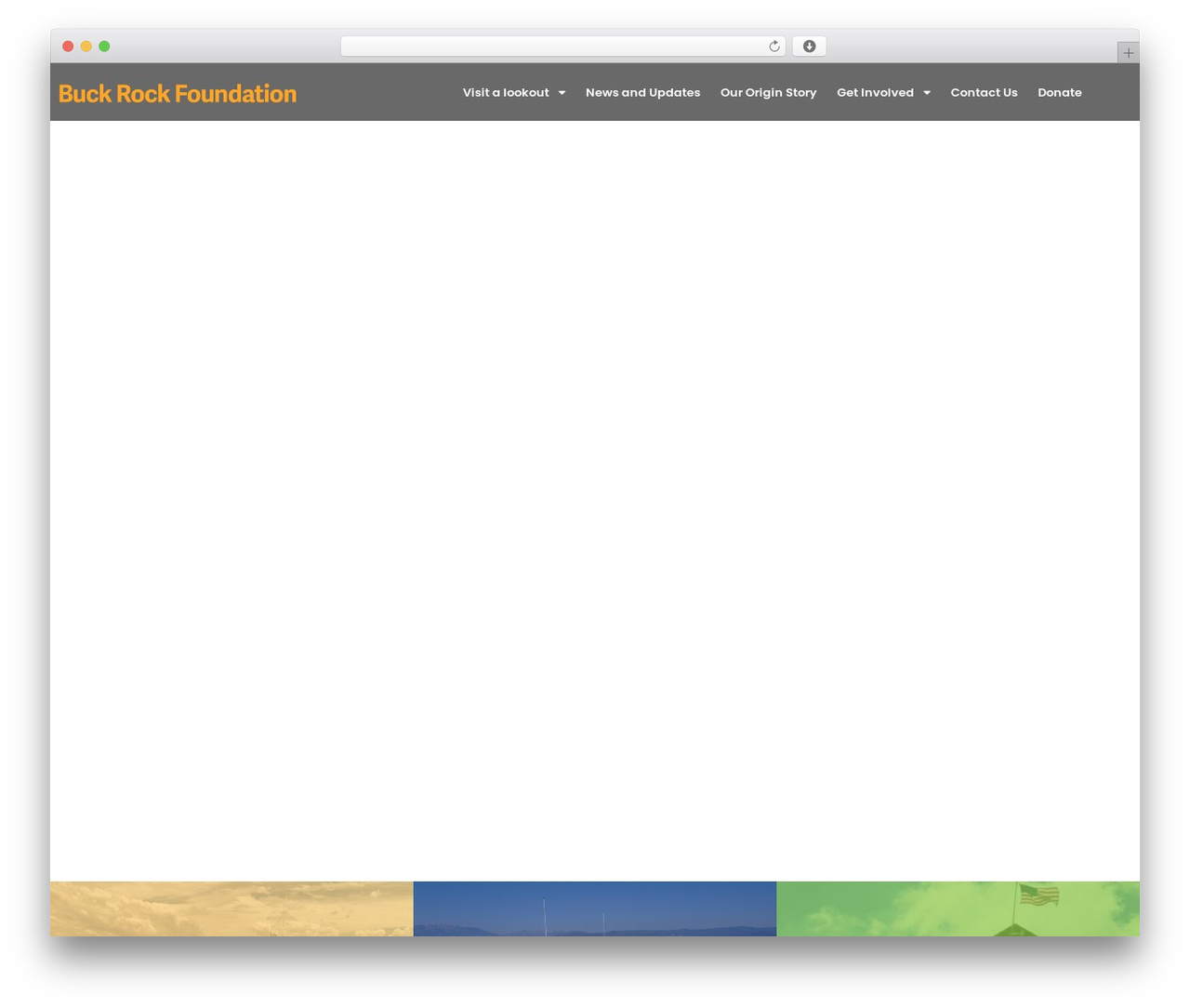Minimize the browser window yellow button

pyautogui.click(x=86, y=46)
